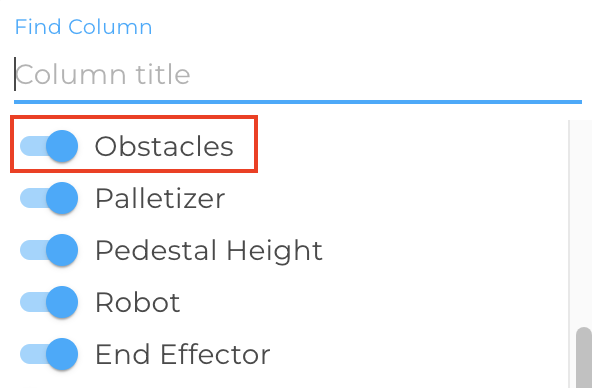Click the empty scrollbar track above the thumb
Image resolution: width=592 pixels, height=388 pixels.
tap(581, 223)
